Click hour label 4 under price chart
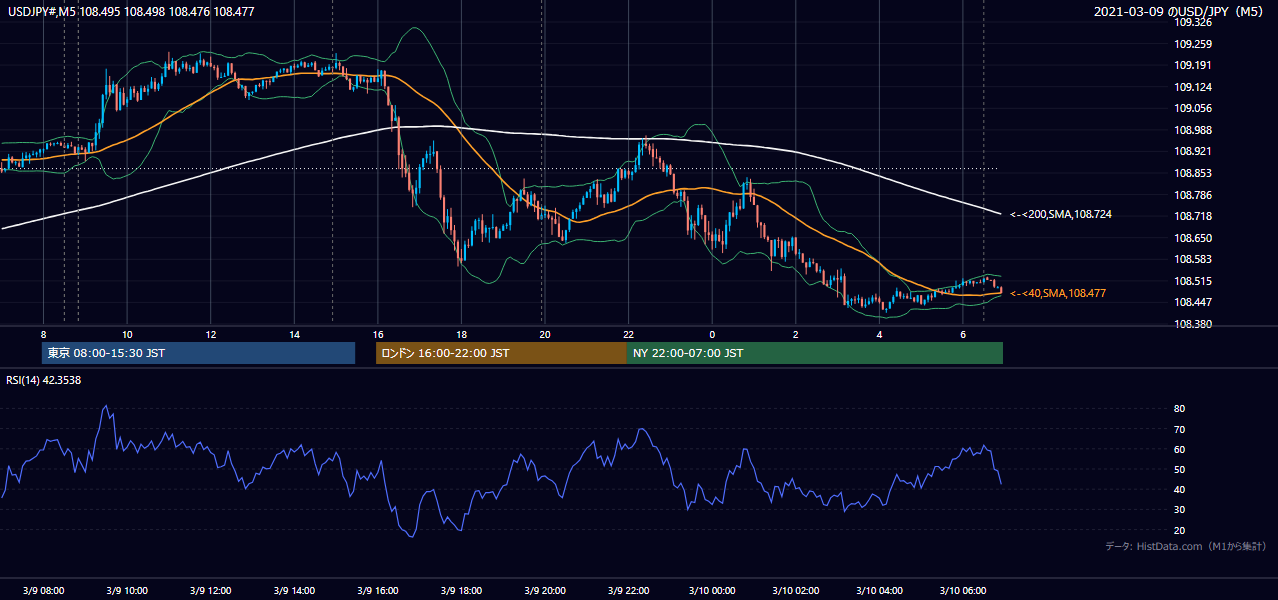The image size is (1278, 600). tap(880, 334)
